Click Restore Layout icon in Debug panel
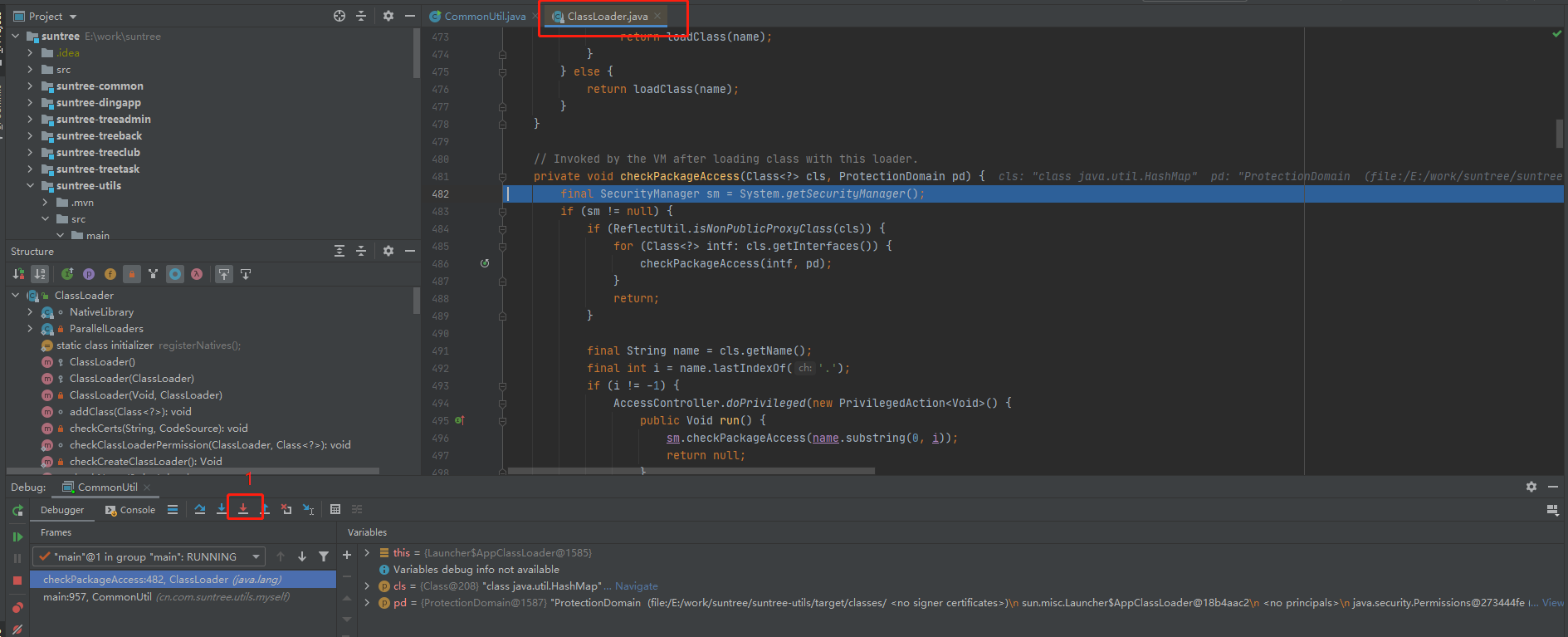 click(x=1552, y=510)
